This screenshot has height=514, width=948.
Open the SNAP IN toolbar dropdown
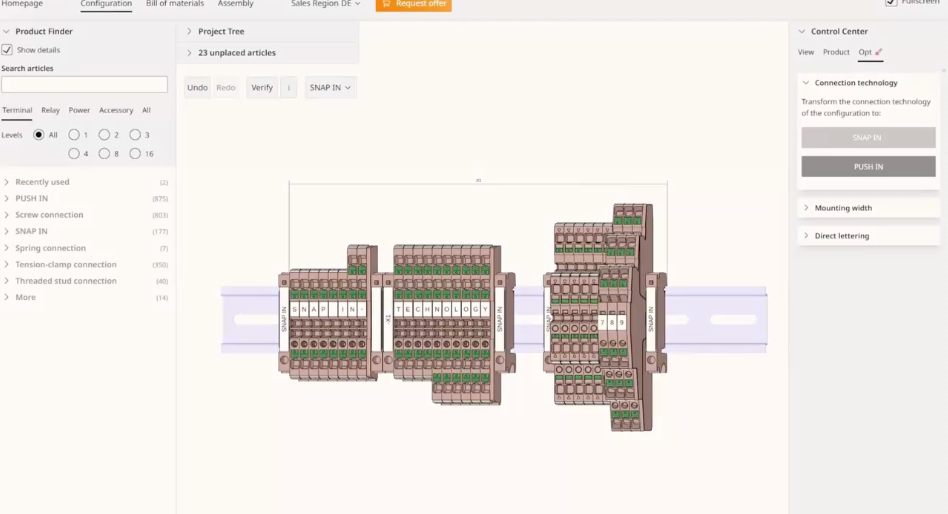(x=330, y=88)
